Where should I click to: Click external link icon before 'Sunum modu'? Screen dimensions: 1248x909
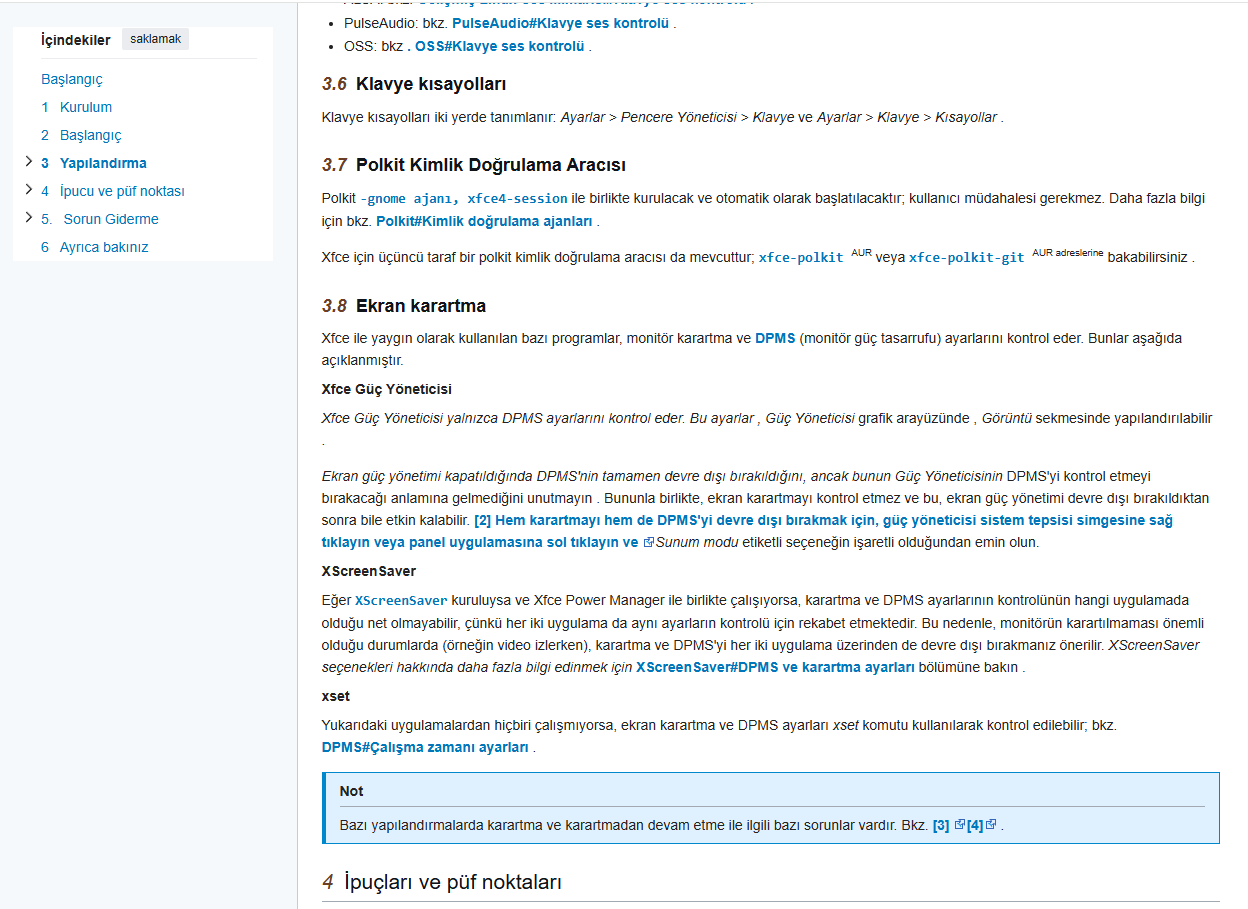648,542
